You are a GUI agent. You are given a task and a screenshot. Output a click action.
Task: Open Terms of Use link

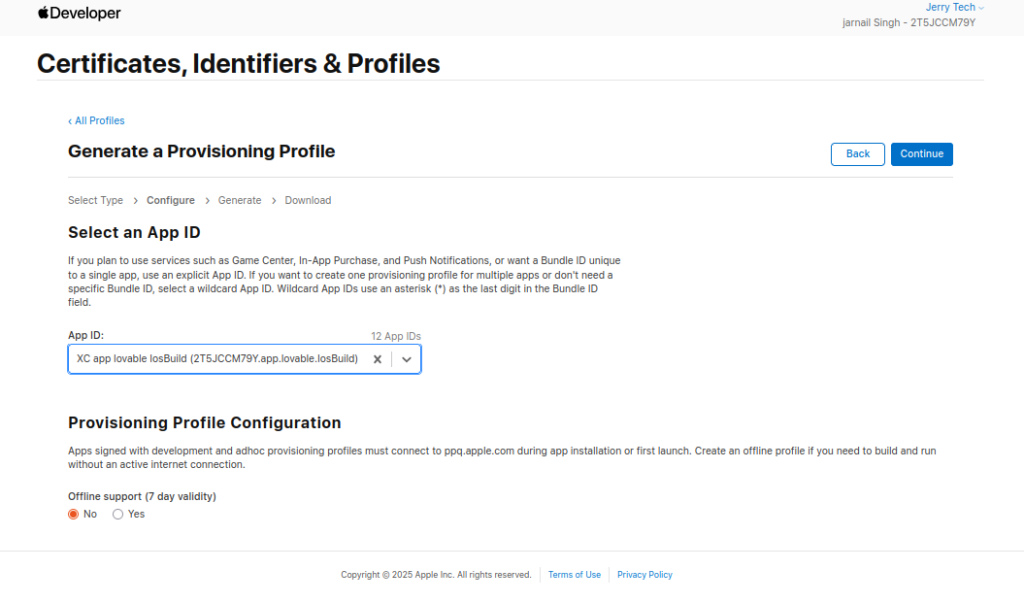pos(574,575)
